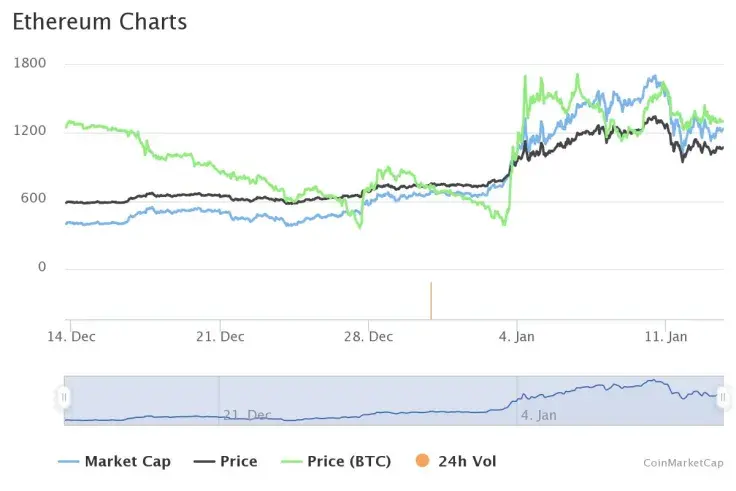Click the Ethereum Charts title
Screen dimensions: 736x491
[x=99, y=21]
